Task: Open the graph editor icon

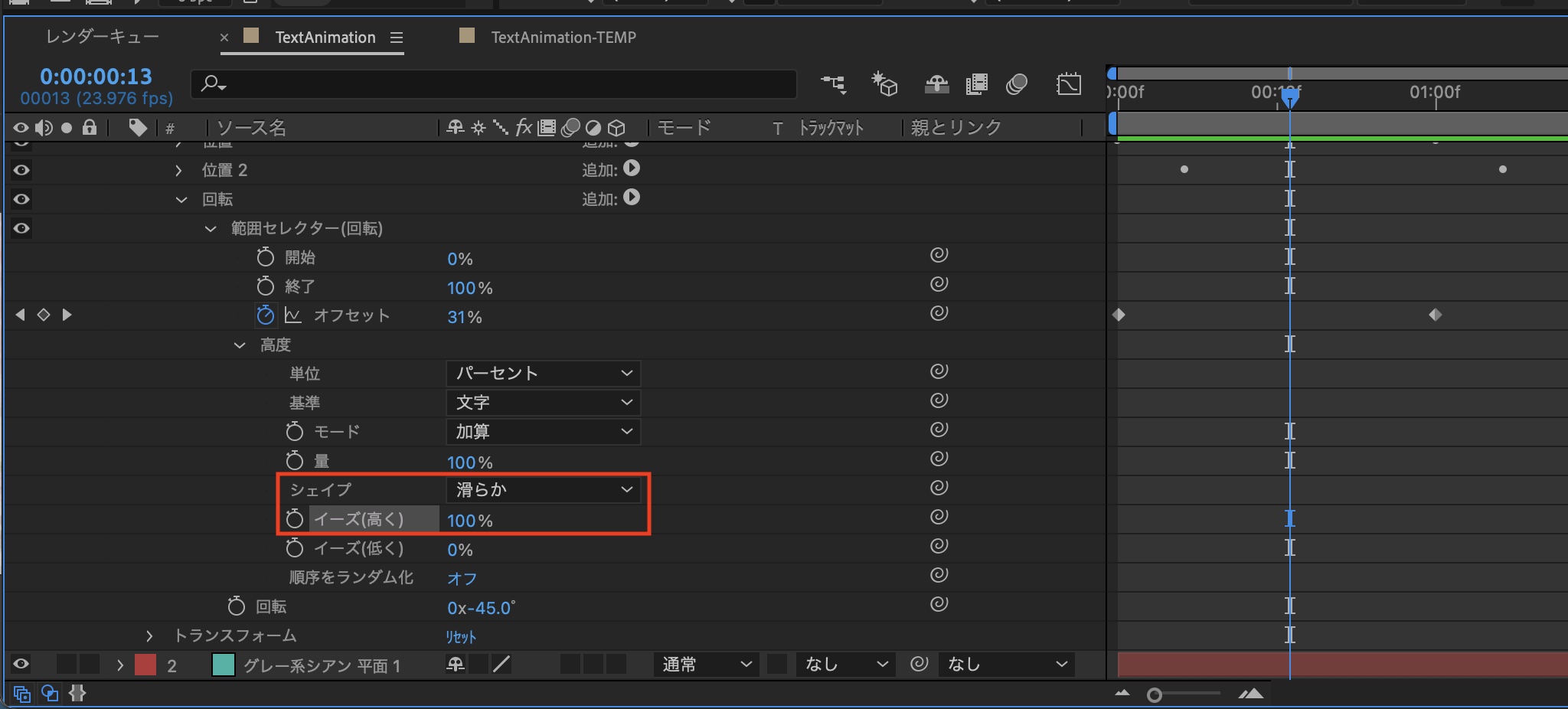Action: (x=1069, y=84)
